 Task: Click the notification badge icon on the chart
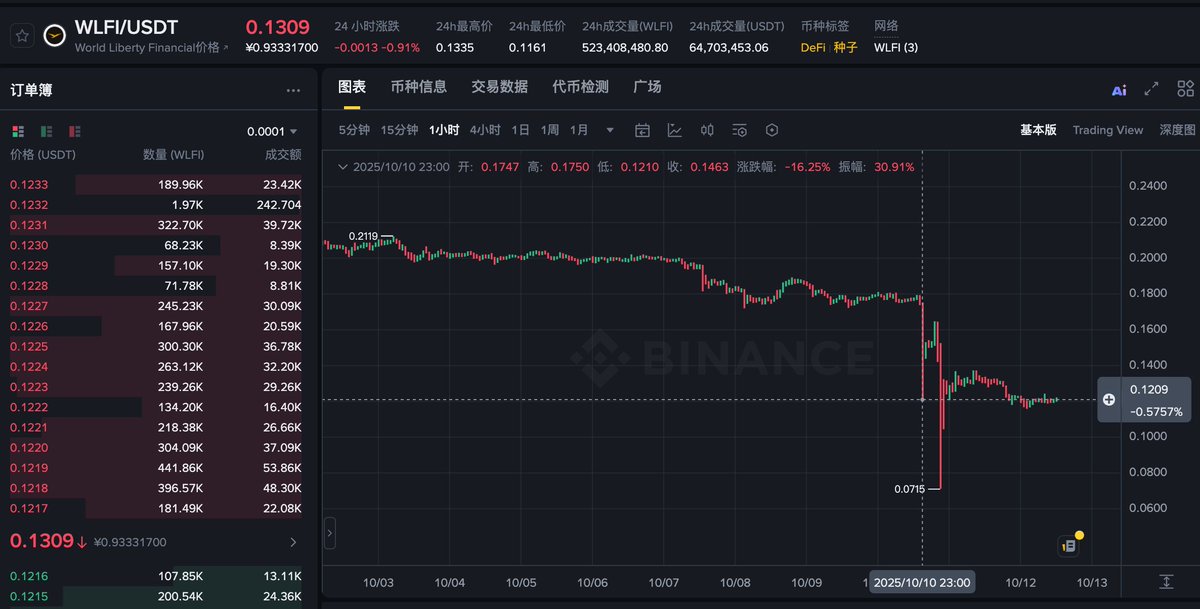[x=1068, y=545]
